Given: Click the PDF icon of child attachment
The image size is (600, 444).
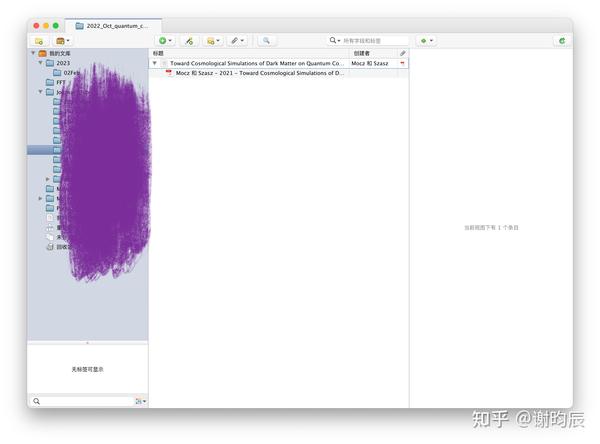Looking at the screenshot, I should pyautogui.click(x=169, y=72).
